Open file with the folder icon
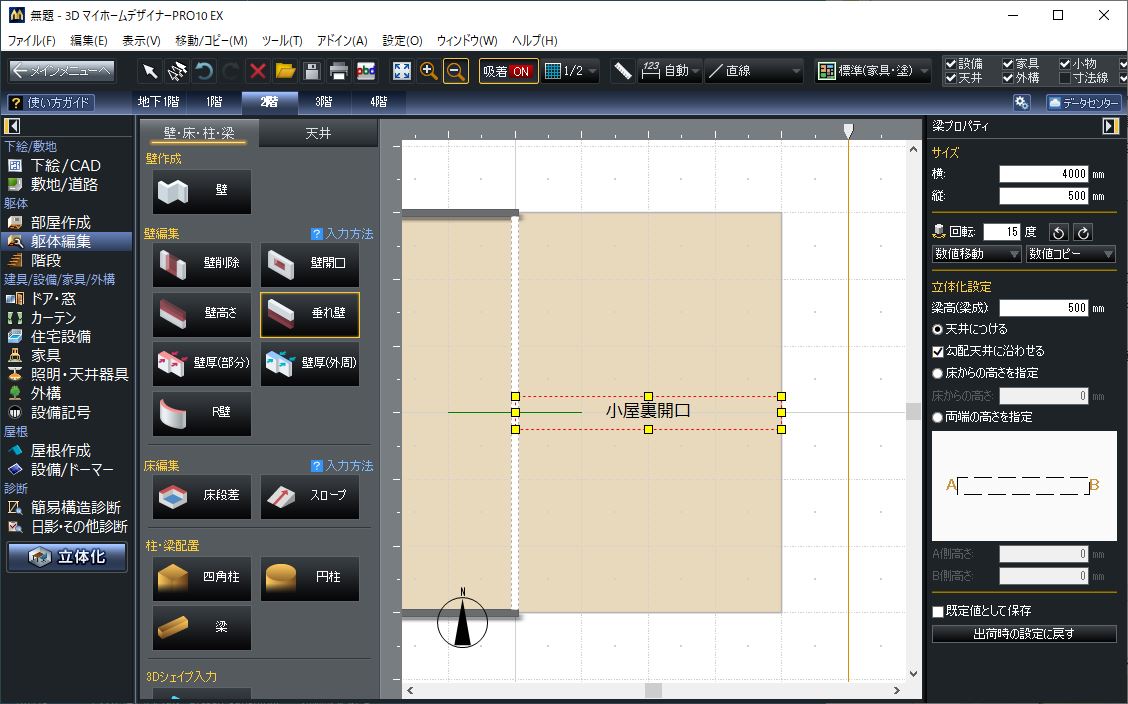The width and height of the screenshot is (1128, 704). pyautogui.click(x=285, y=71)
